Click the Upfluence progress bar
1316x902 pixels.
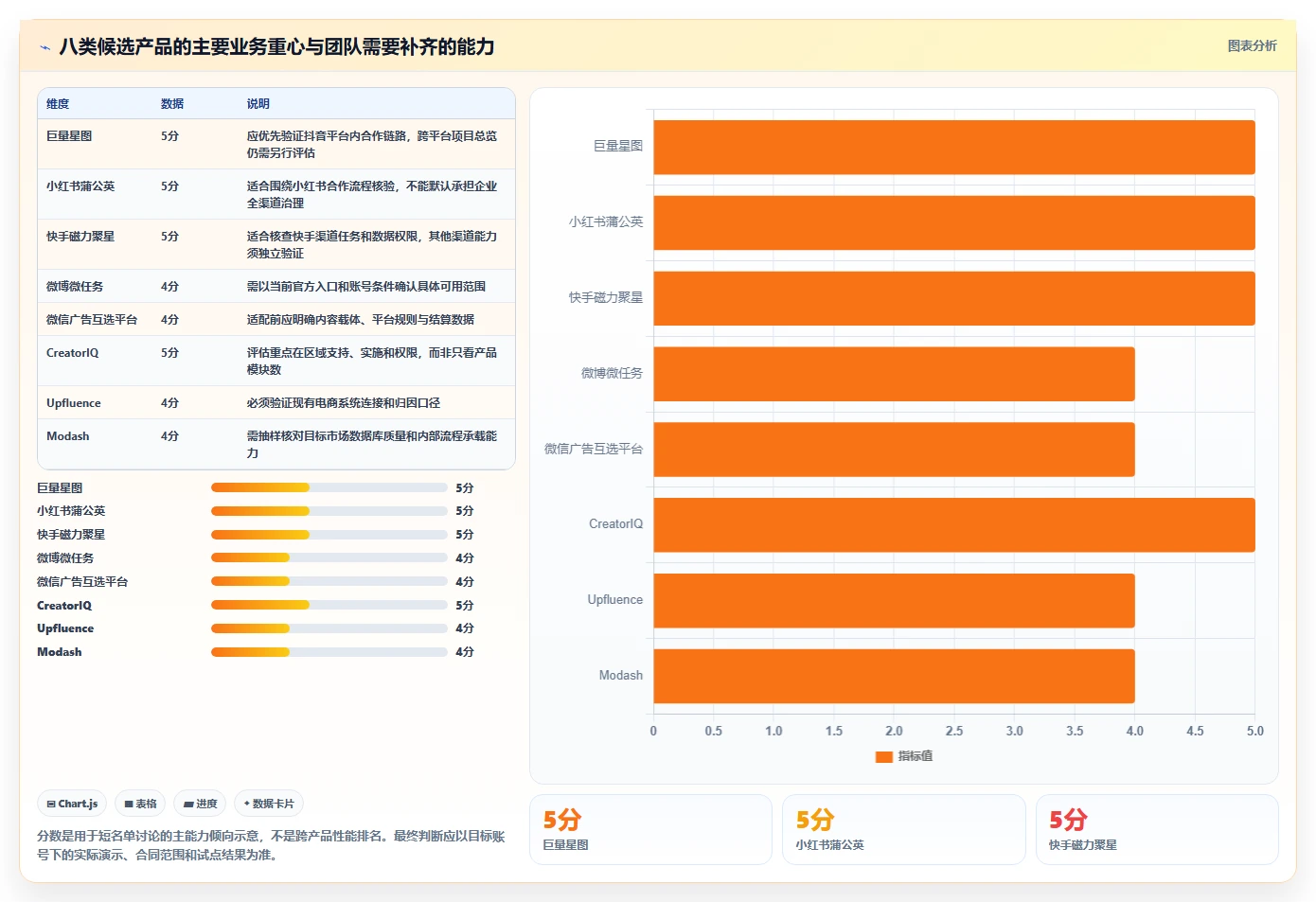point(329,628)
